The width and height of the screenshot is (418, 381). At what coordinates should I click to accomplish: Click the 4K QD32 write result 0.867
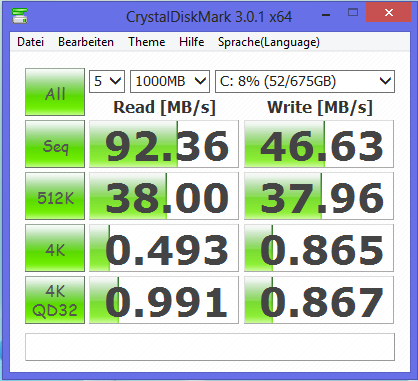coord(319,300)
